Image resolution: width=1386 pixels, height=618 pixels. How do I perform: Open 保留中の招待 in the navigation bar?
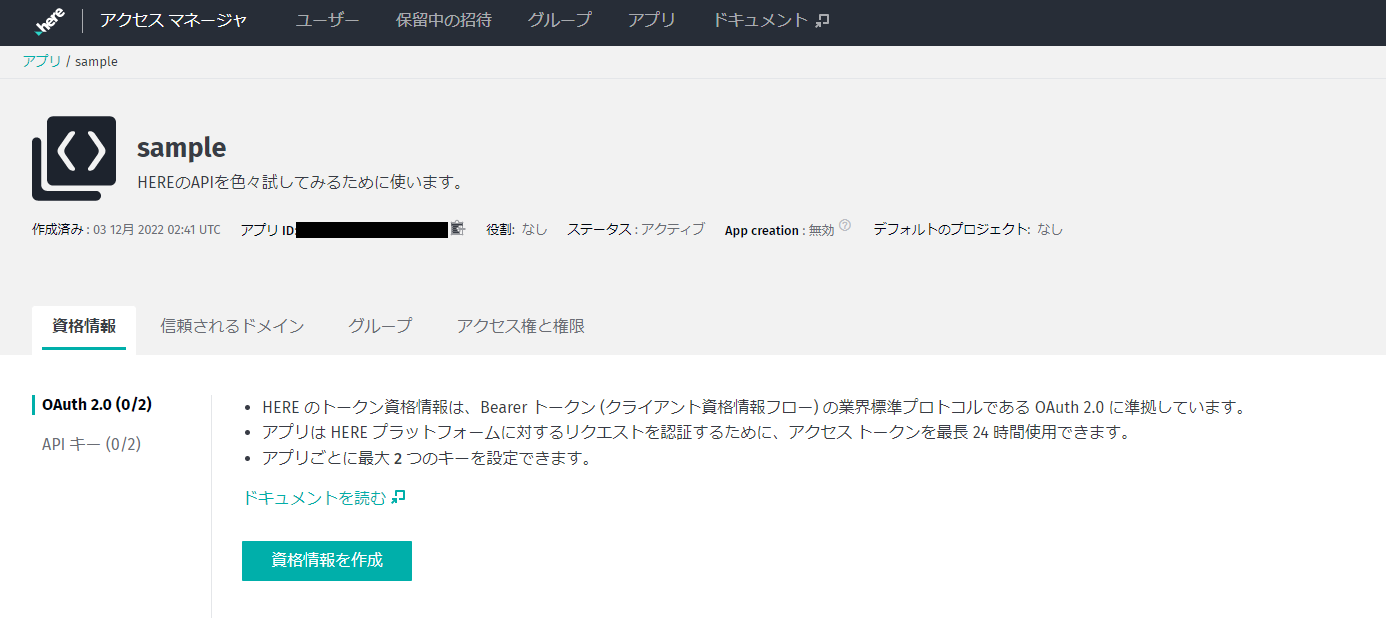point(444,19)
